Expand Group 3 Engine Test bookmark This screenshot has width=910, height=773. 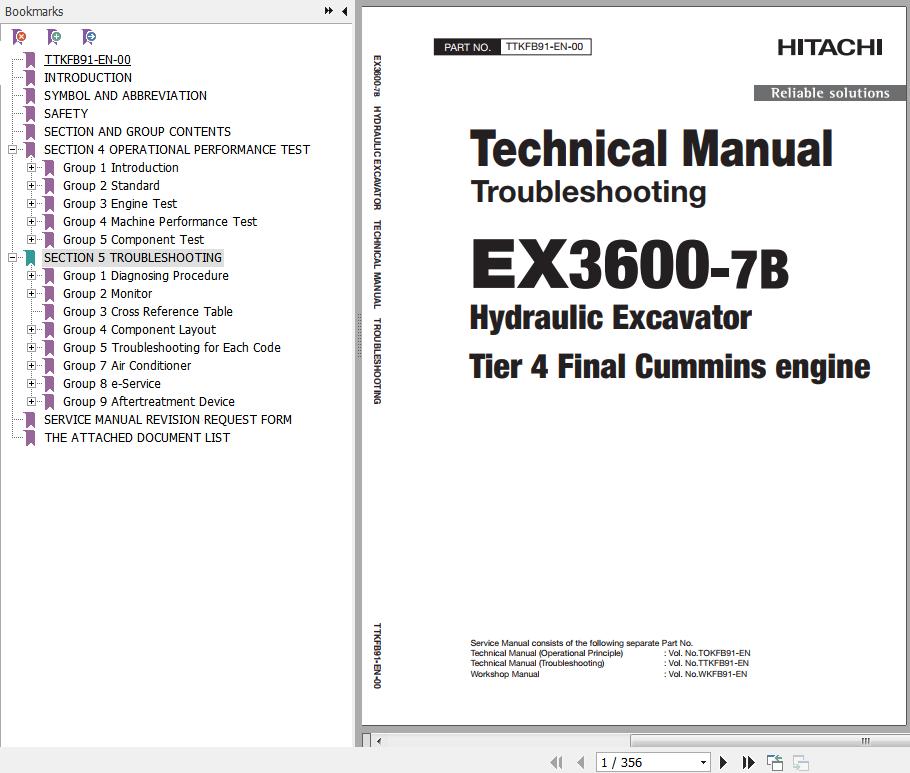(x=31, y=204)
